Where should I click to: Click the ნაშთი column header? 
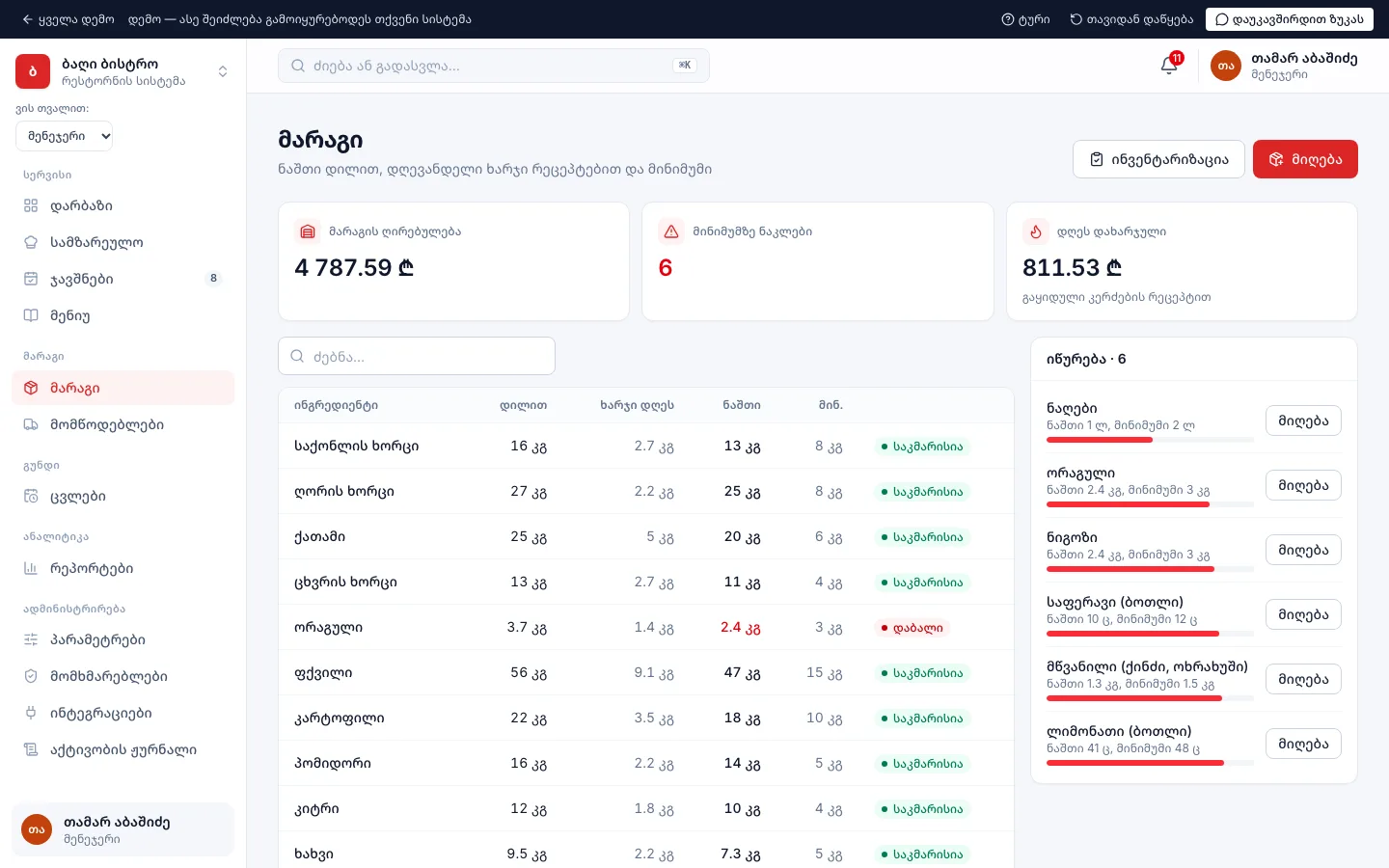[x=741, y=405]
